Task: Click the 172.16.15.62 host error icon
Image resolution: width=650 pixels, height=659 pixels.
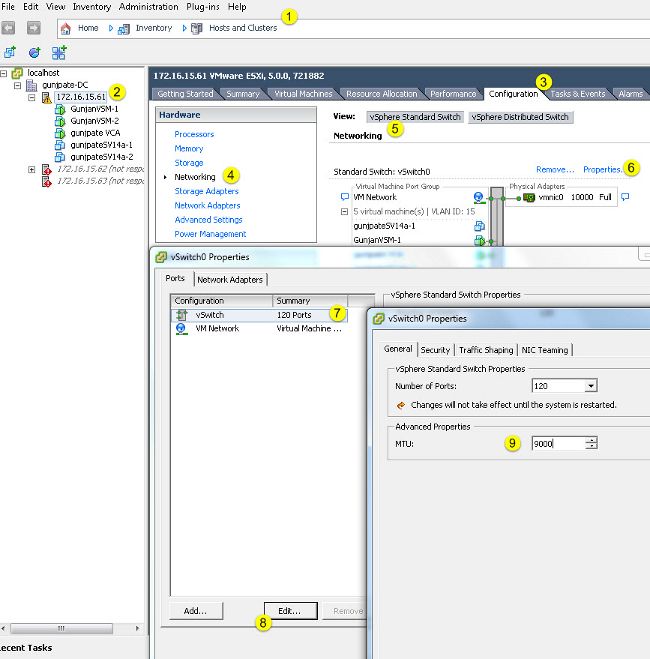Action: tap(47, 169)
